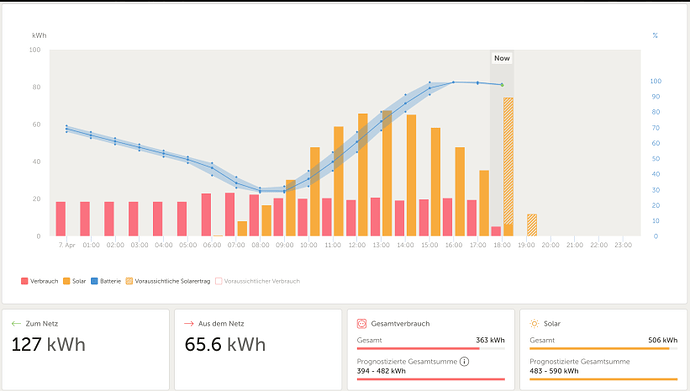Image resolution: width=690 pixels, height=391 pixels.
Task: Toggle Solar series in chart legend
Action: pyautogui.click(x=74, y=281)
